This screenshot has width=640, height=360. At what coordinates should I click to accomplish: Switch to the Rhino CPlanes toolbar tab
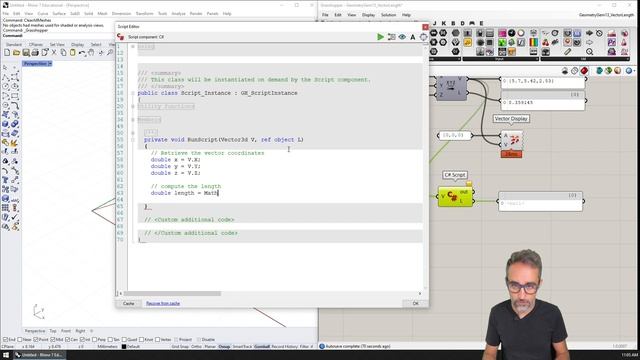click(x=36, y=44)
